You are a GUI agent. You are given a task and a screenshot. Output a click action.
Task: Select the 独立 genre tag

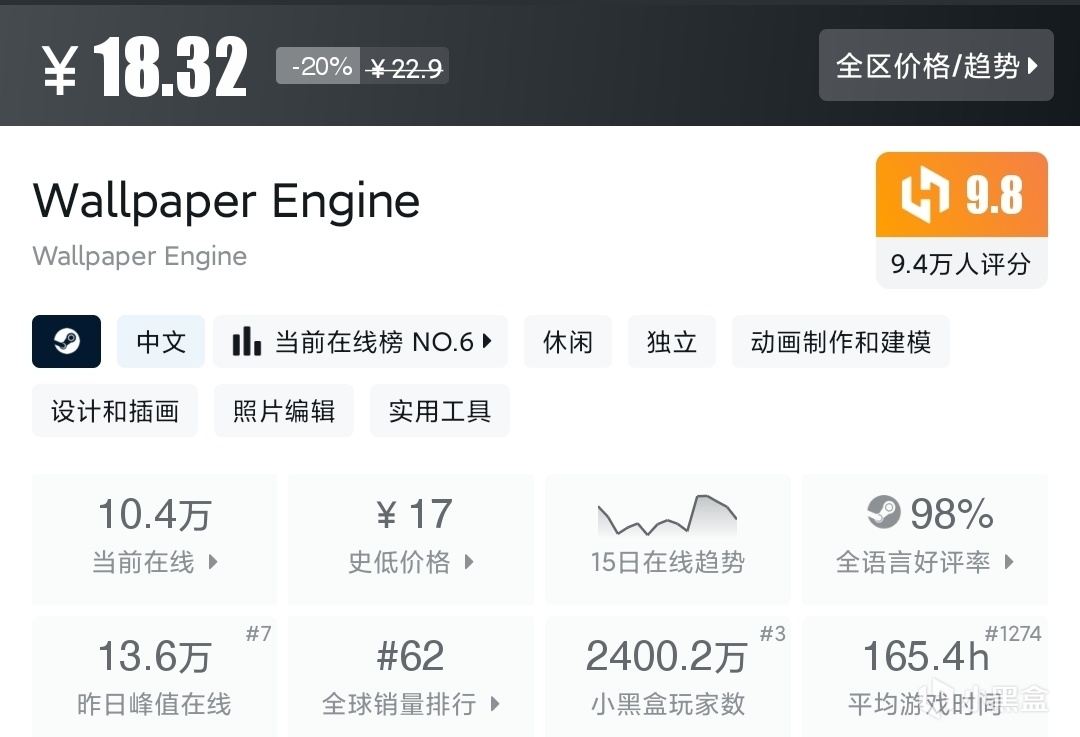pos(672,342)
